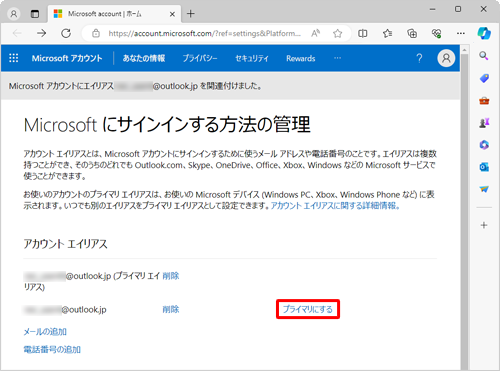Customize the sidebar with plus icon

coord(484,225)
